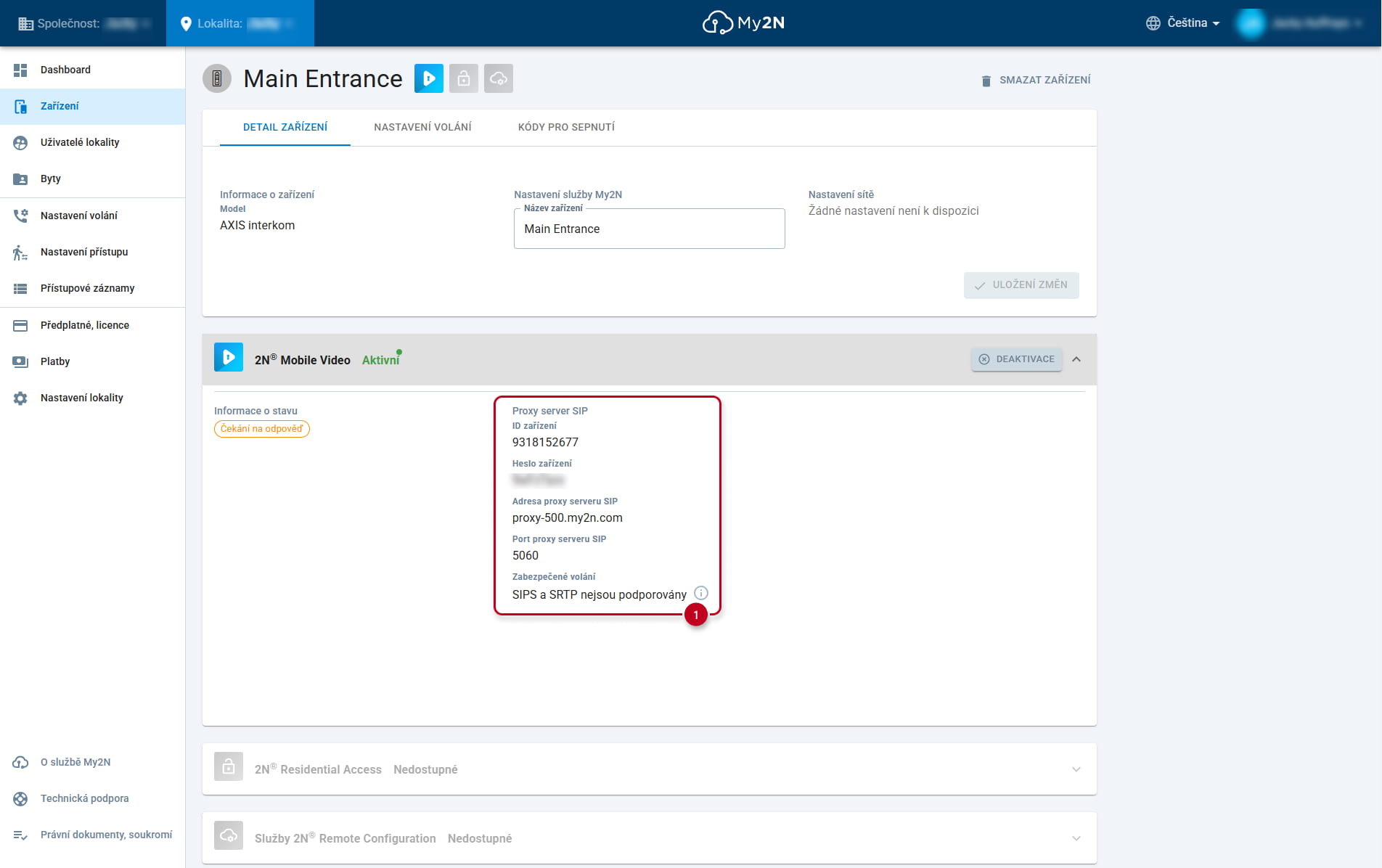1382x868 pixels.
Task: Expand the Služby 2N Remote Configuration section
Action: coord(1076,838)
